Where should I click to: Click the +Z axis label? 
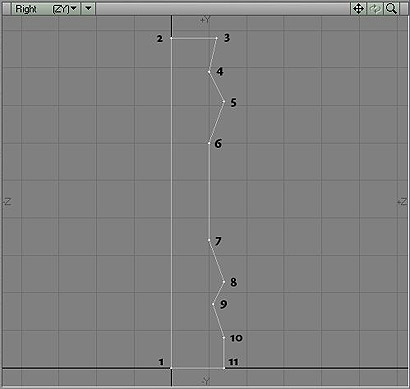pyautogui.click(x=402, y=202)
